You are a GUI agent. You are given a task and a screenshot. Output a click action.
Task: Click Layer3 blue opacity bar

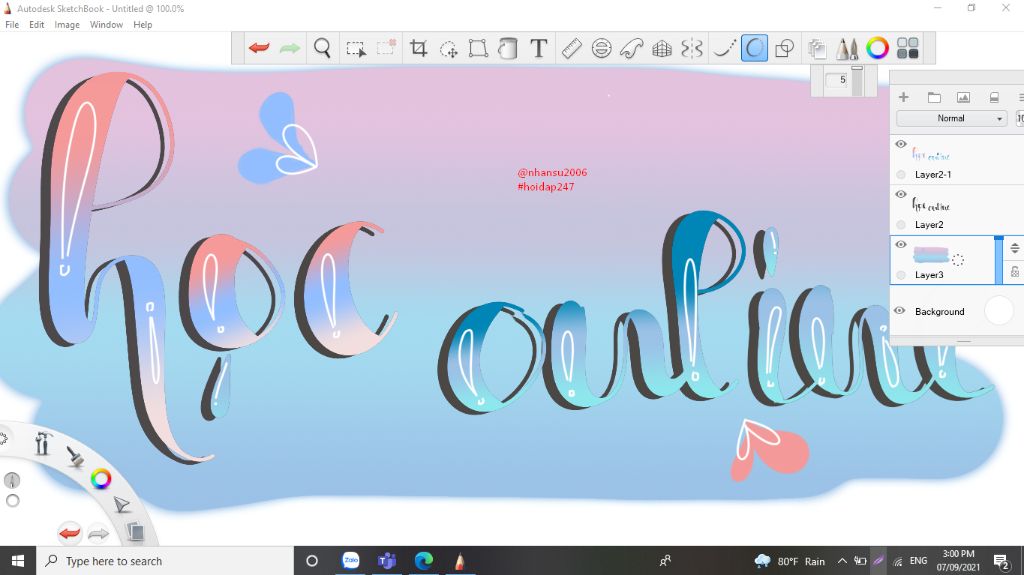pos(999,260)
